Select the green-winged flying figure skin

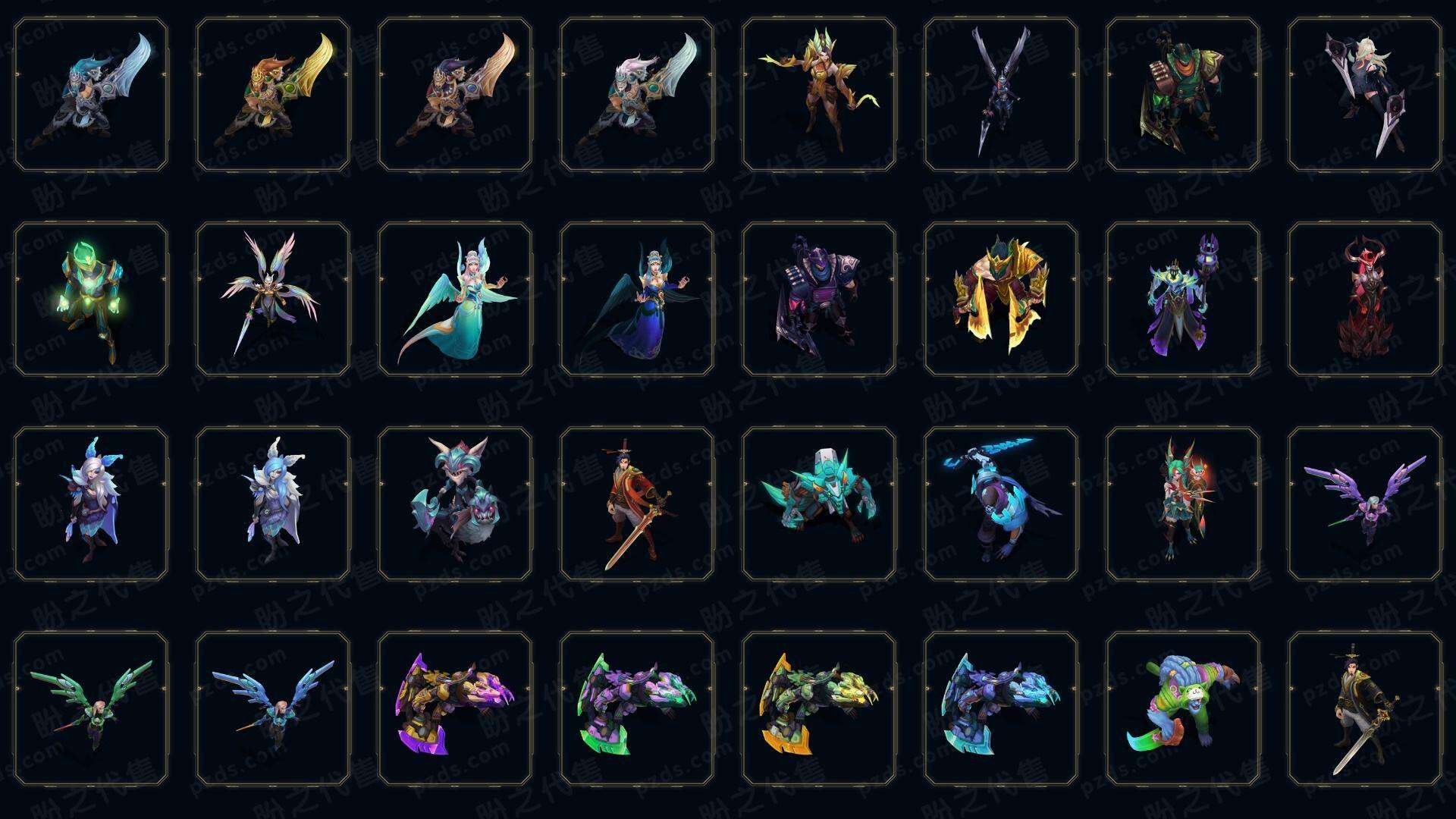[91, 709]
